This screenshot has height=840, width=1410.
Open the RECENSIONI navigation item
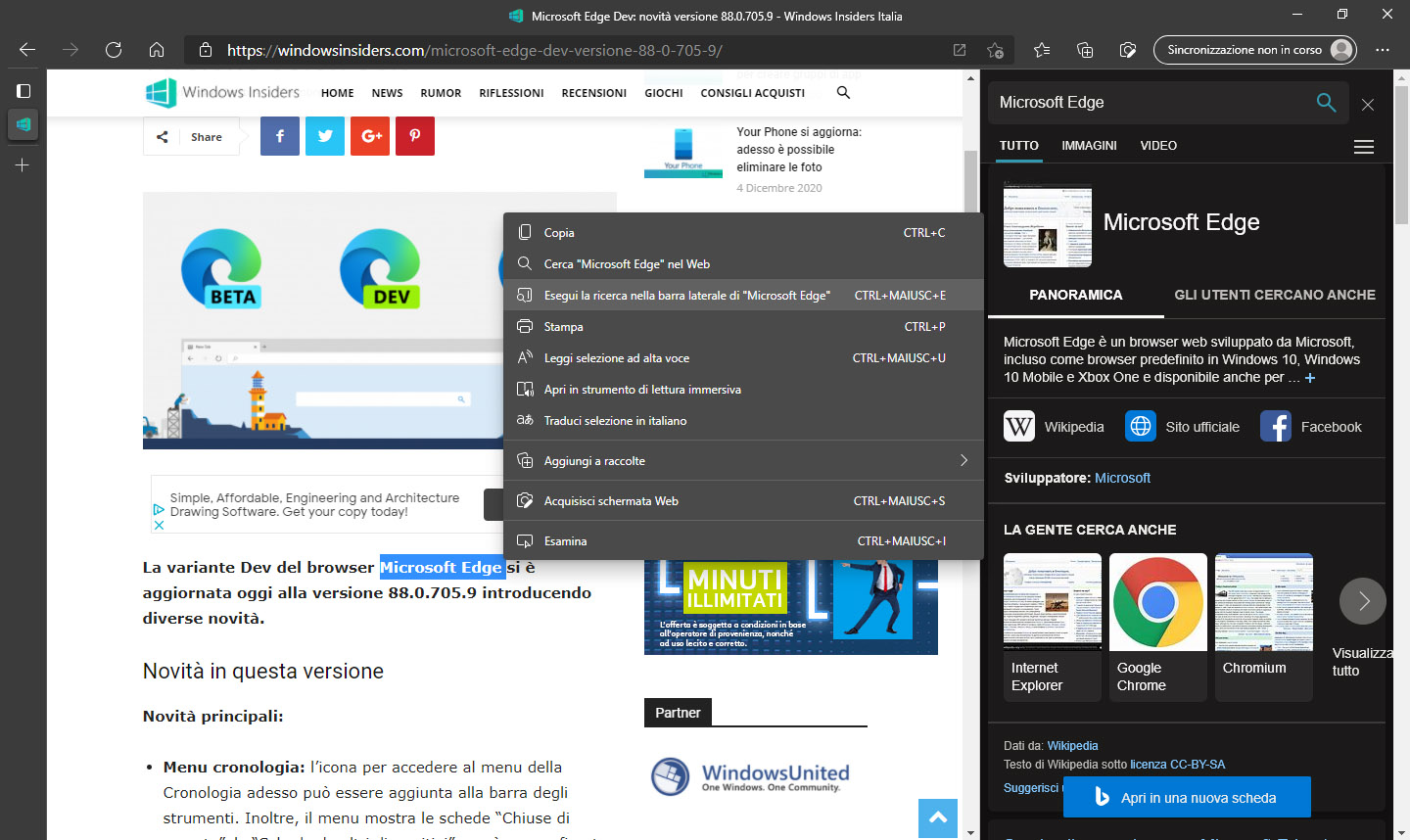[x=594, y=93]
